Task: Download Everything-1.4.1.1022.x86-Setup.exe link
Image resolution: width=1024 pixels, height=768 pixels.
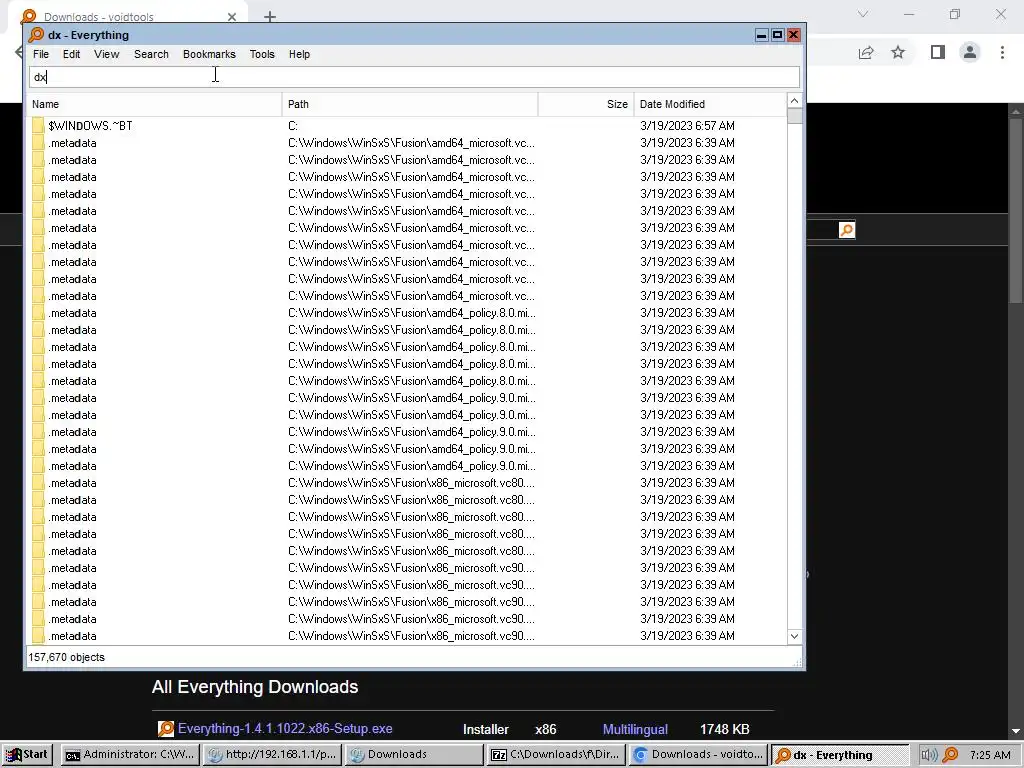Action: point(285,728)
